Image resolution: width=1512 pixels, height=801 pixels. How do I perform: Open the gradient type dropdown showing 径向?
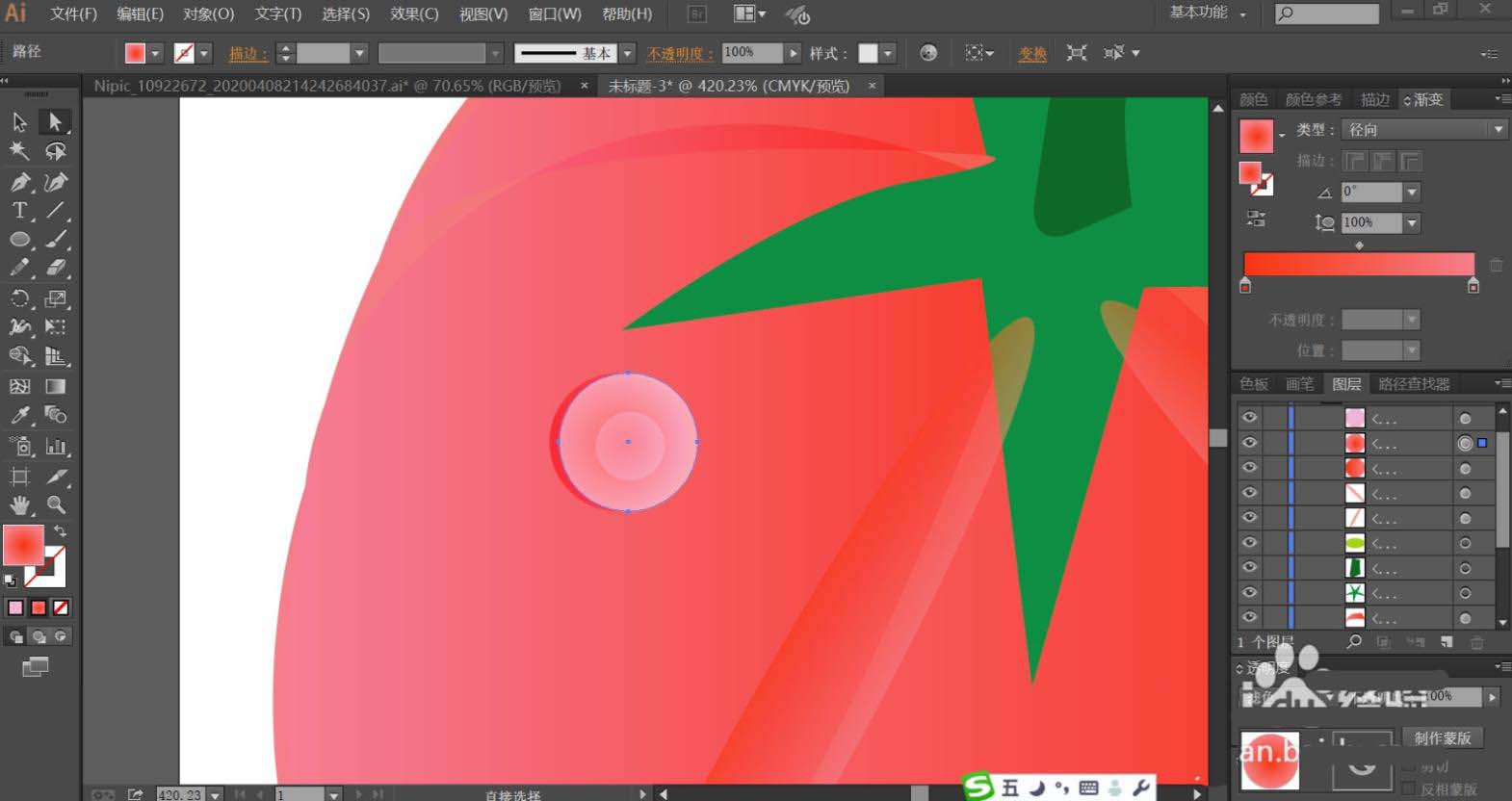click(1425, 129)
